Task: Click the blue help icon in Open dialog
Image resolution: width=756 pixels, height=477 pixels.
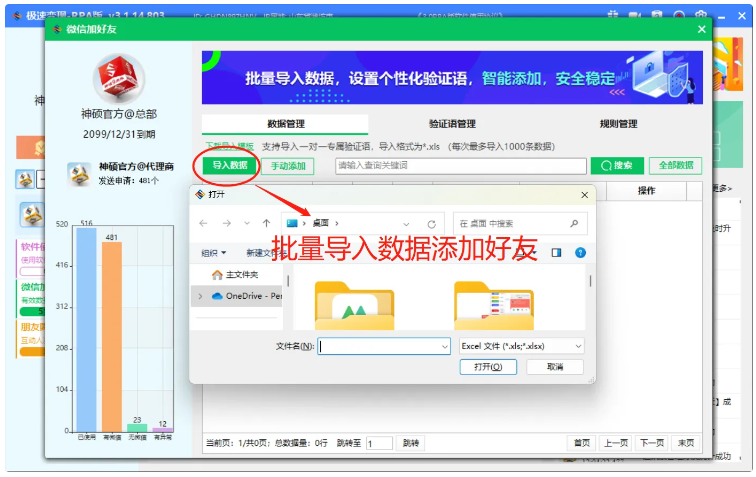Action: point(580,253)
